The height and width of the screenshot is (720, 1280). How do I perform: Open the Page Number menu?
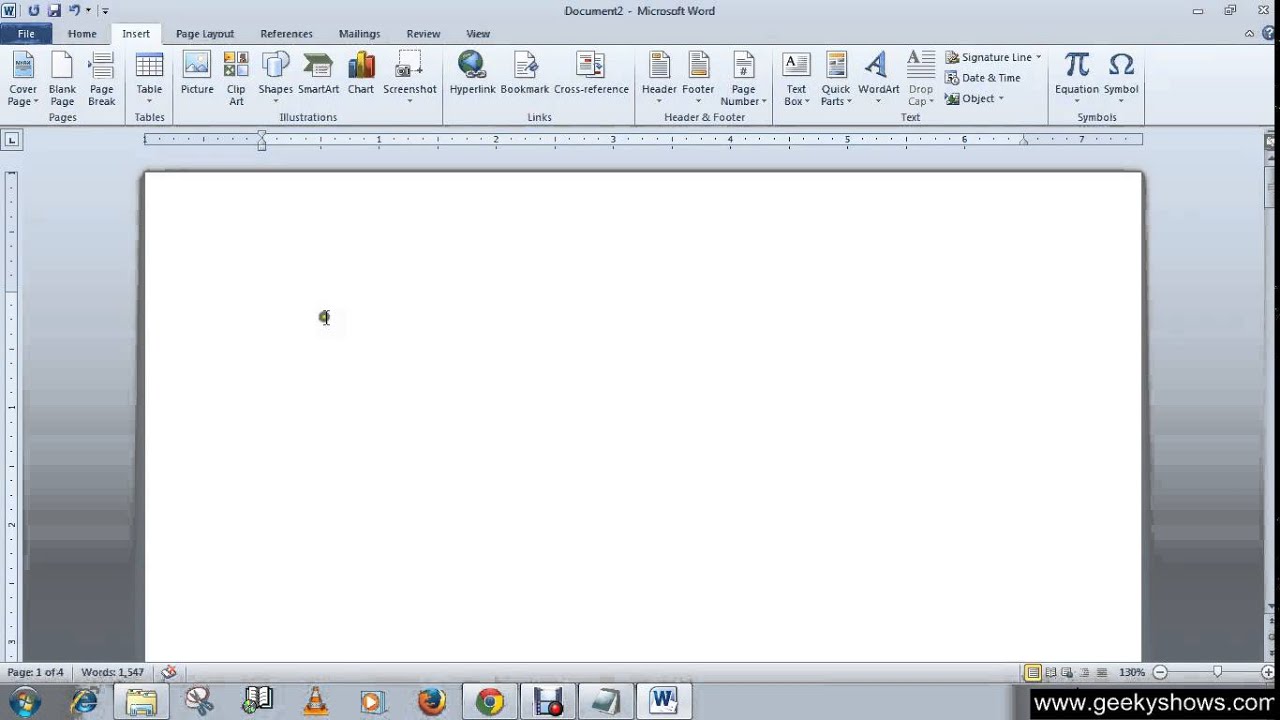click(x=743, y=79)
